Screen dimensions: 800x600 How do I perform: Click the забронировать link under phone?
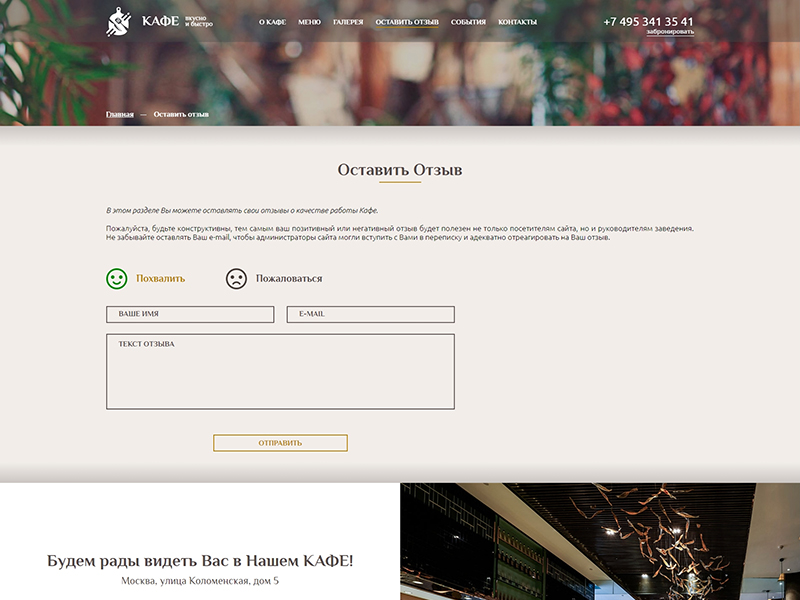[670, 32]
